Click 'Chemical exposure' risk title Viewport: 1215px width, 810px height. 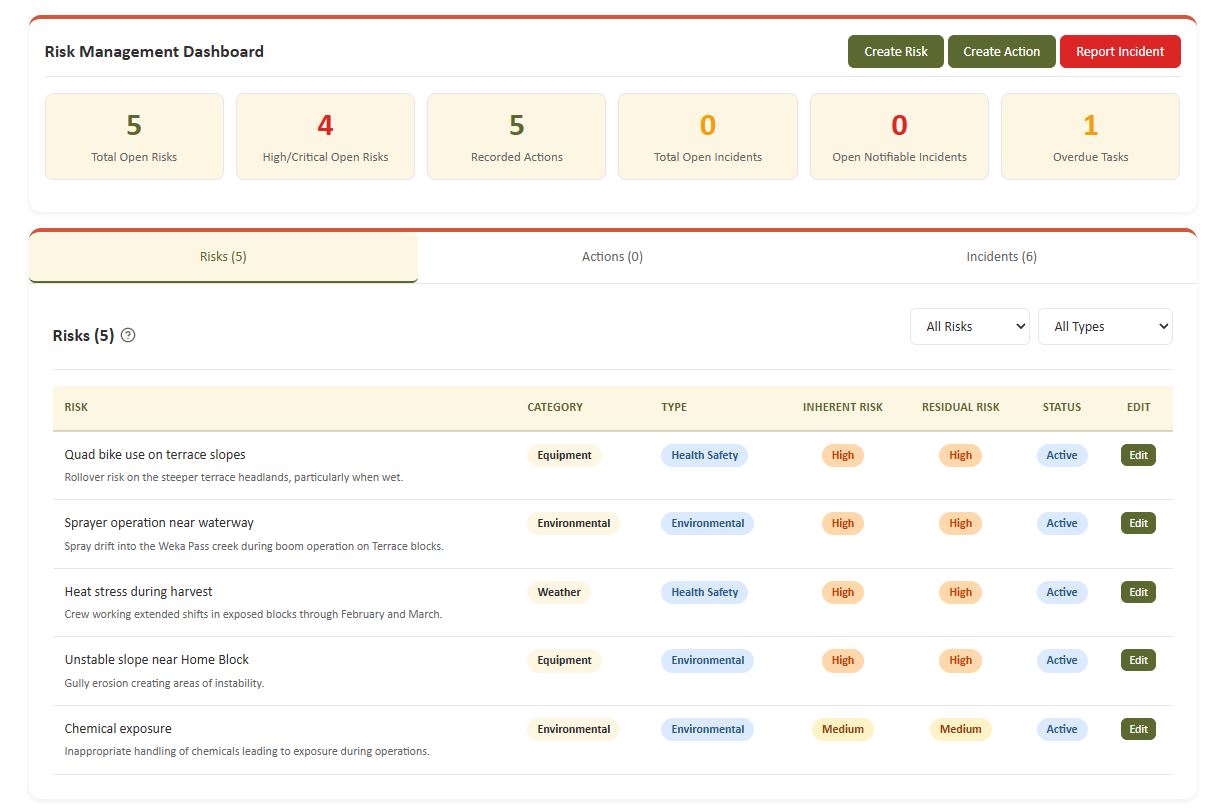click(x=118, y=728)
